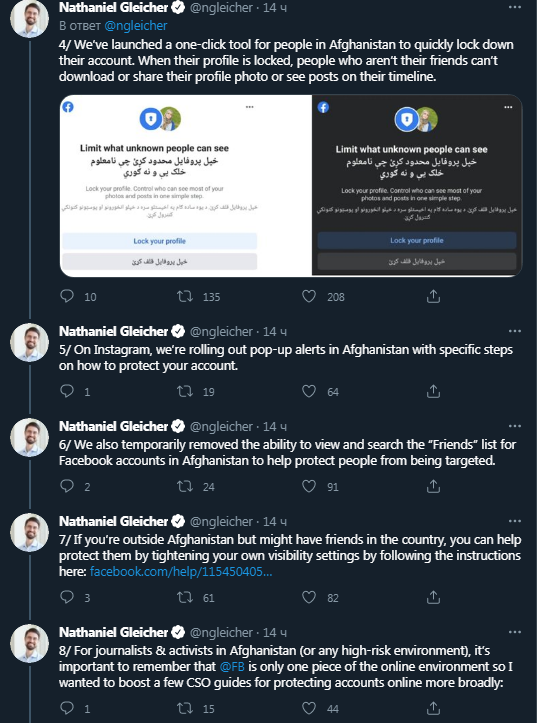Open light-mode Lock your profile screenshot
Screen dimensions: 537x723
(x=186, y=185)
